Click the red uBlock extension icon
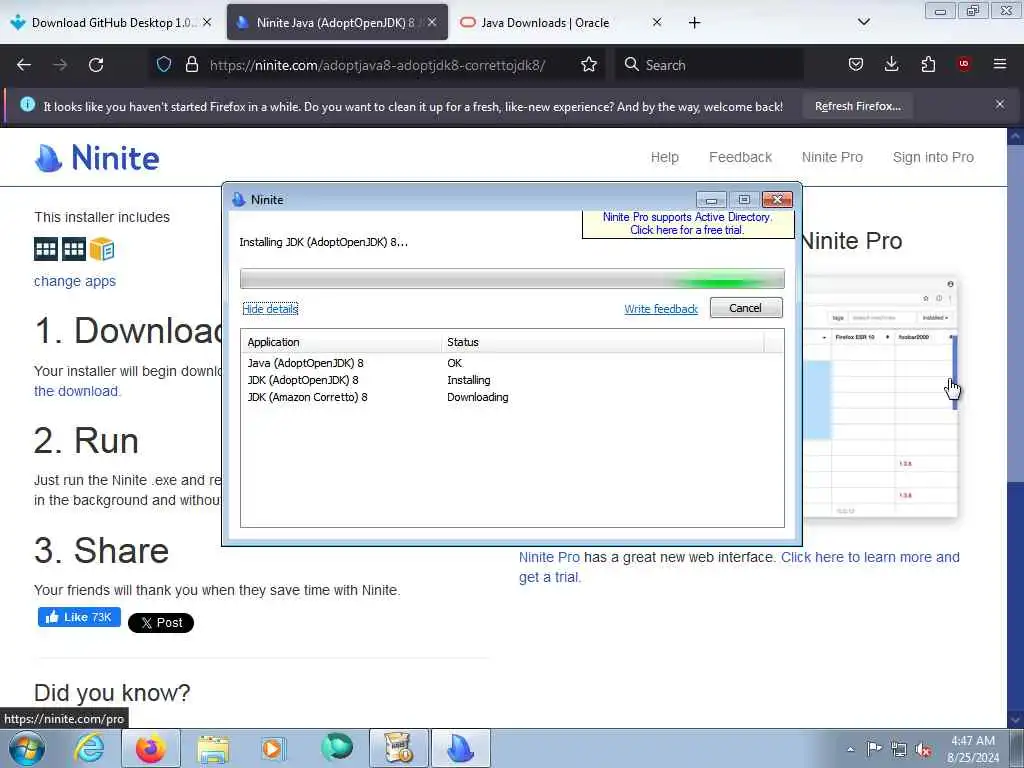1024x768 pixels. [x=964, y=64]
